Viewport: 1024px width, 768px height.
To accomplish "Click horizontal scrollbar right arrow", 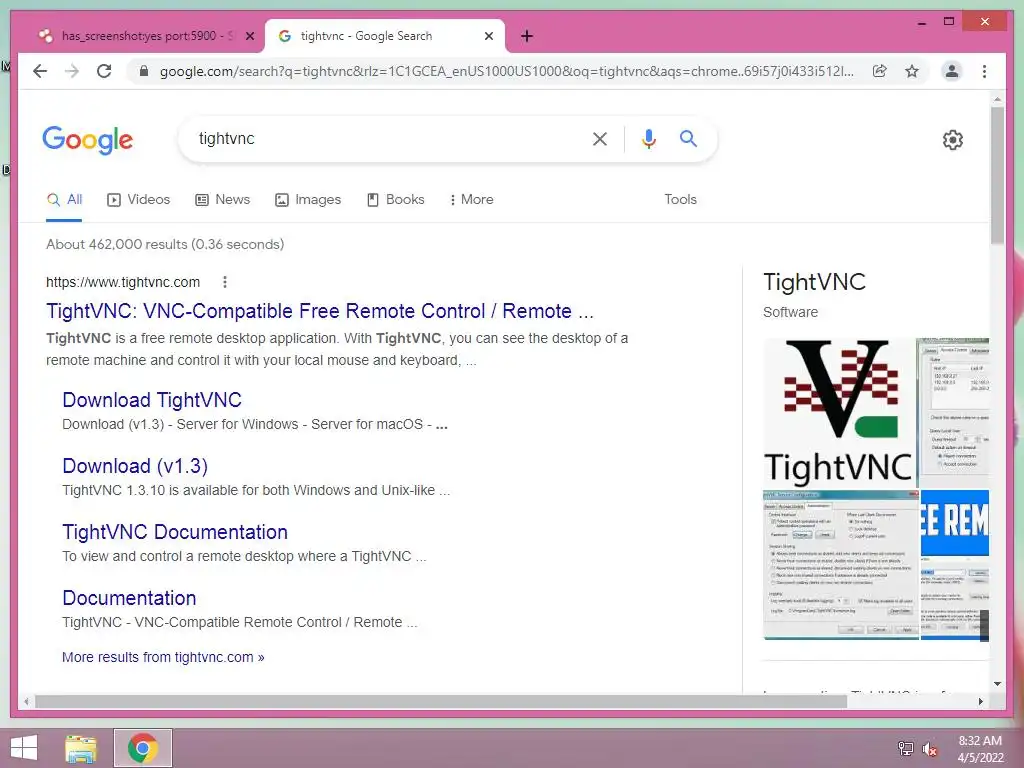I will coord(980,701).
